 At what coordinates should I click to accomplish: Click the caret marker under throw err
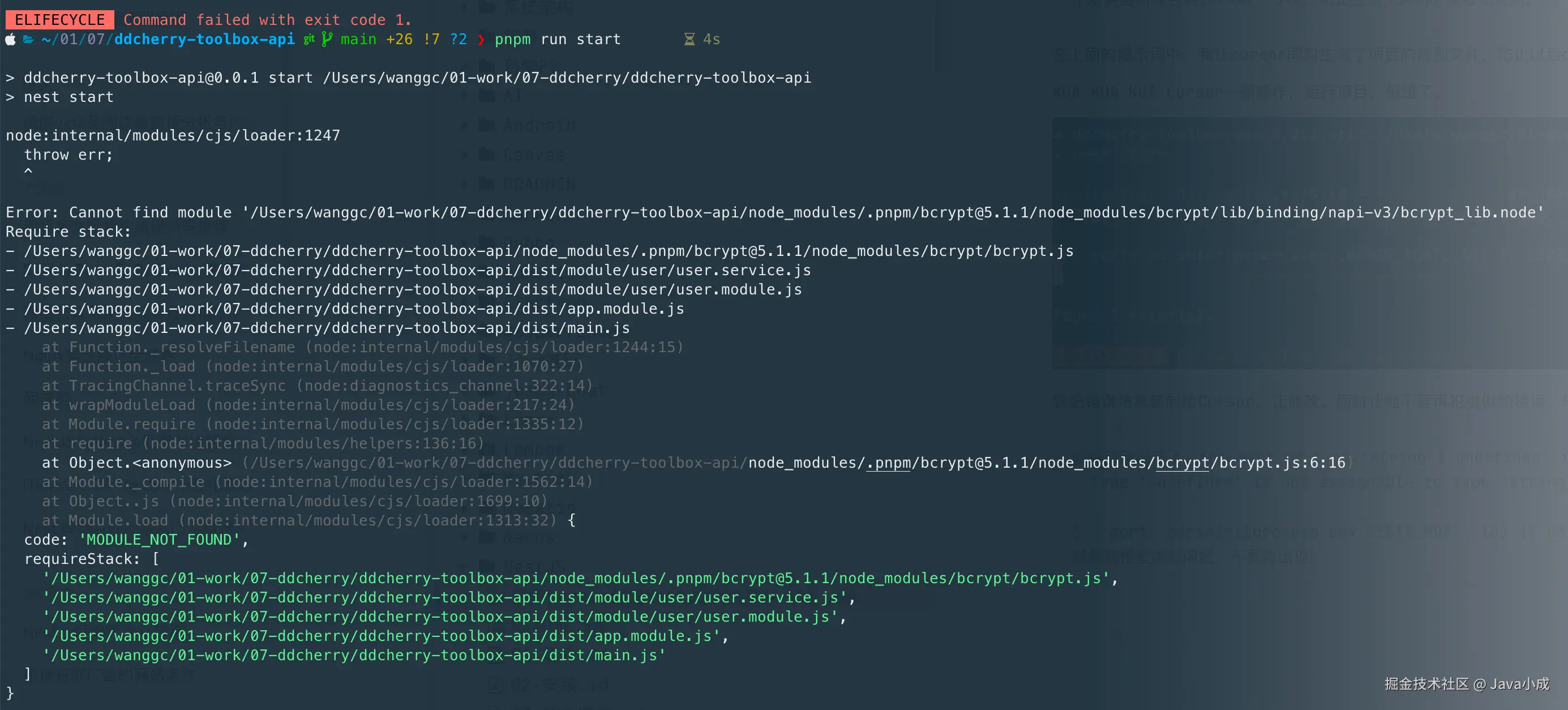click(28, 172)
